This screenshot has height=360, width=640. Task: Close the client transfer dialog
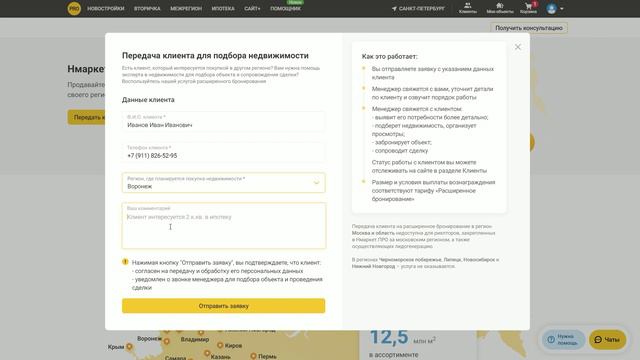point(518,47)
